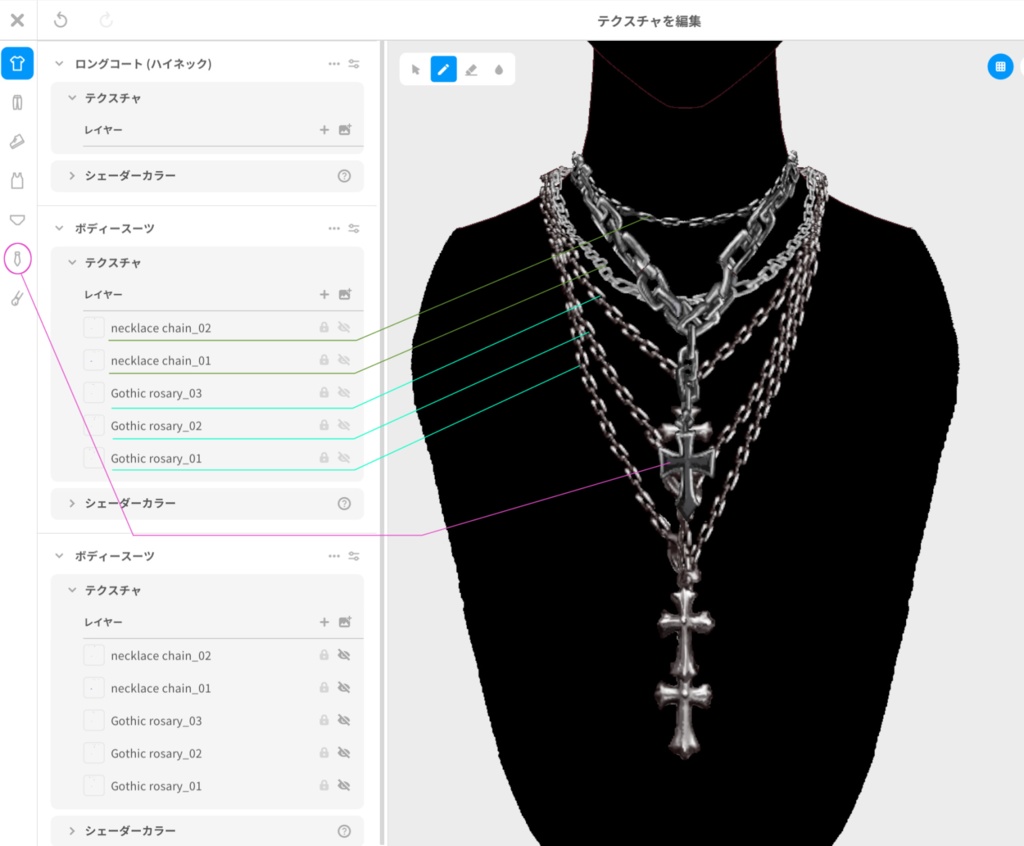
Task: Click thumbnail of lower necklace chain_02 layer
Action: [x=94, y=655]
